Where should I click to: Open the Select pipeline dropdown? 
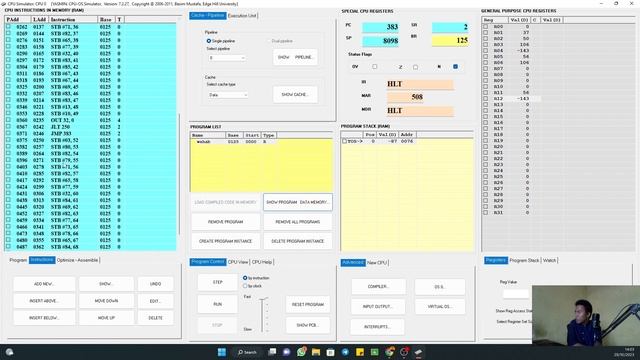coord(227,58)
